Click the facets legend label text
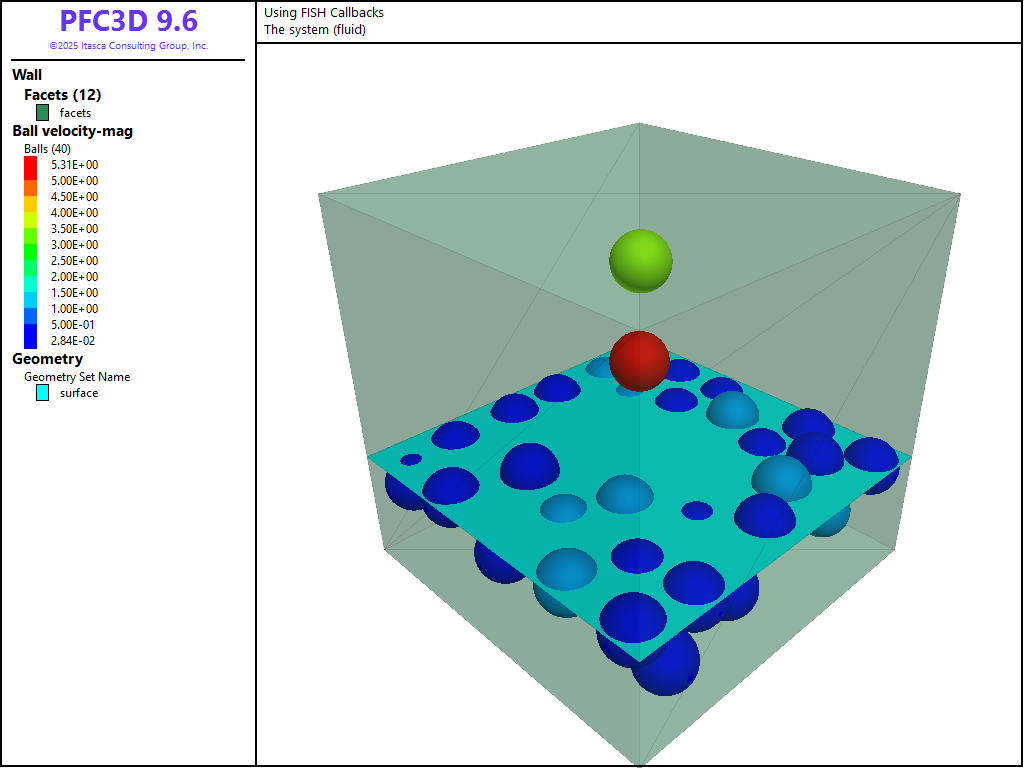This screenshot has width=1024, height=768. [x=75, y=113]
